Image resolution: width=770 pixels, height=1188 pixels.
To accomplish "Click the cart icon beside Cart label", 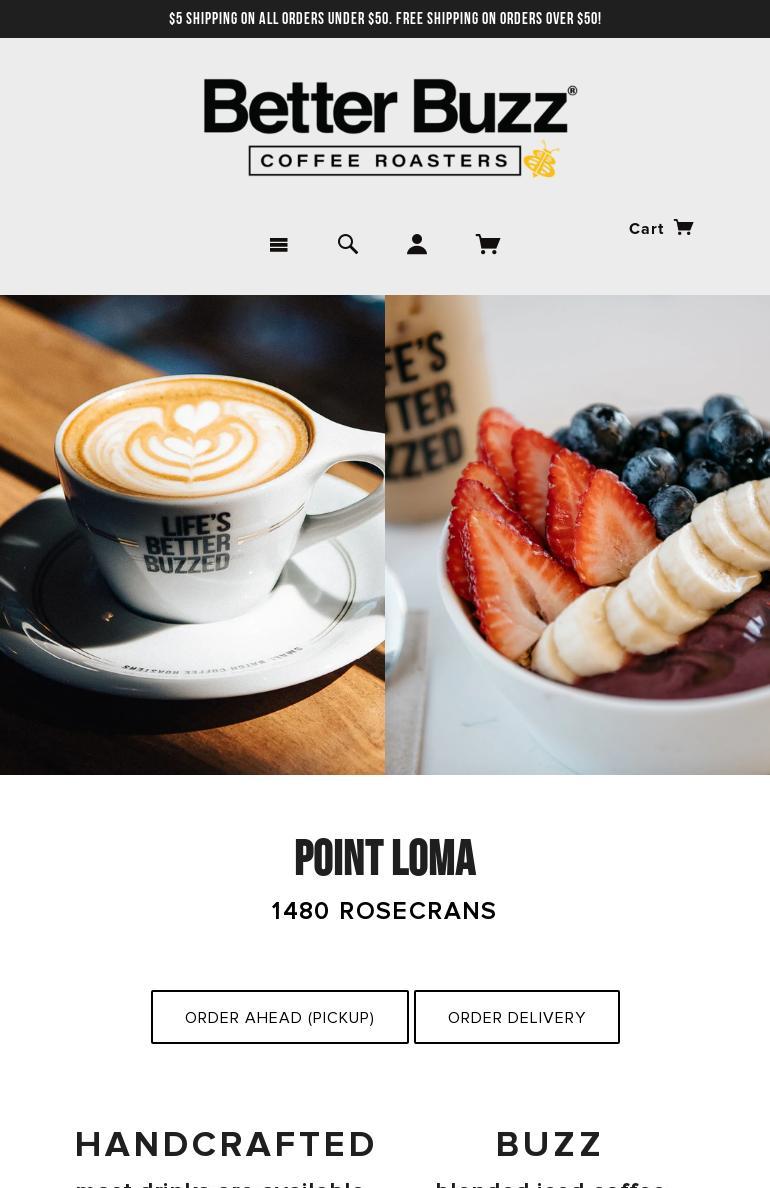I will coord(684,227).
